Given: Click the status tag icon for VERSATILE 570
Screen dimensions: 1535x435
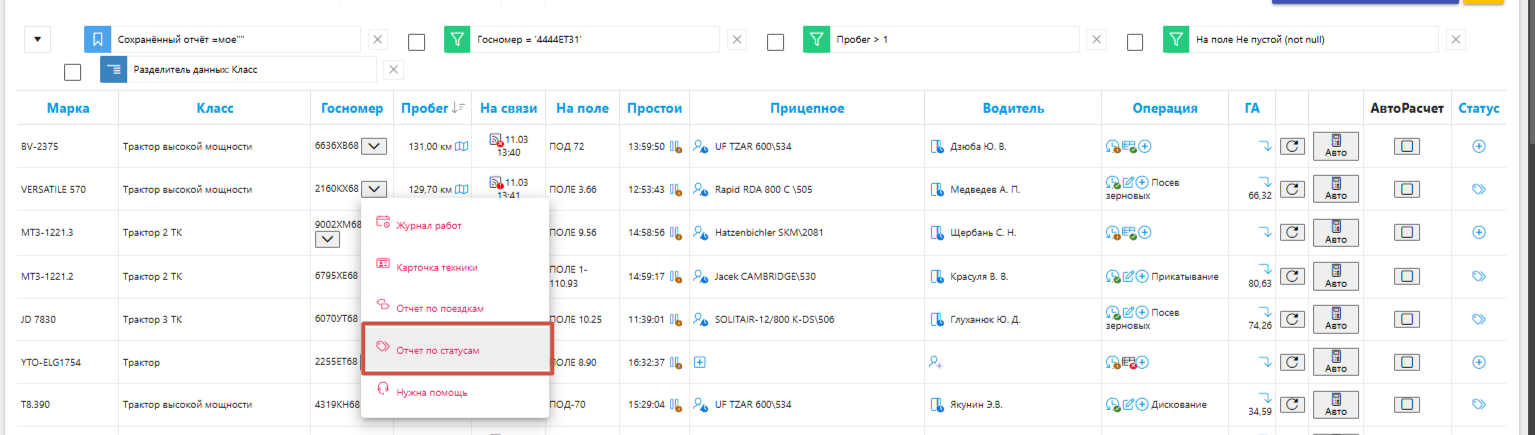Looking at the screenshot, I should click(x=1478, y=189).
